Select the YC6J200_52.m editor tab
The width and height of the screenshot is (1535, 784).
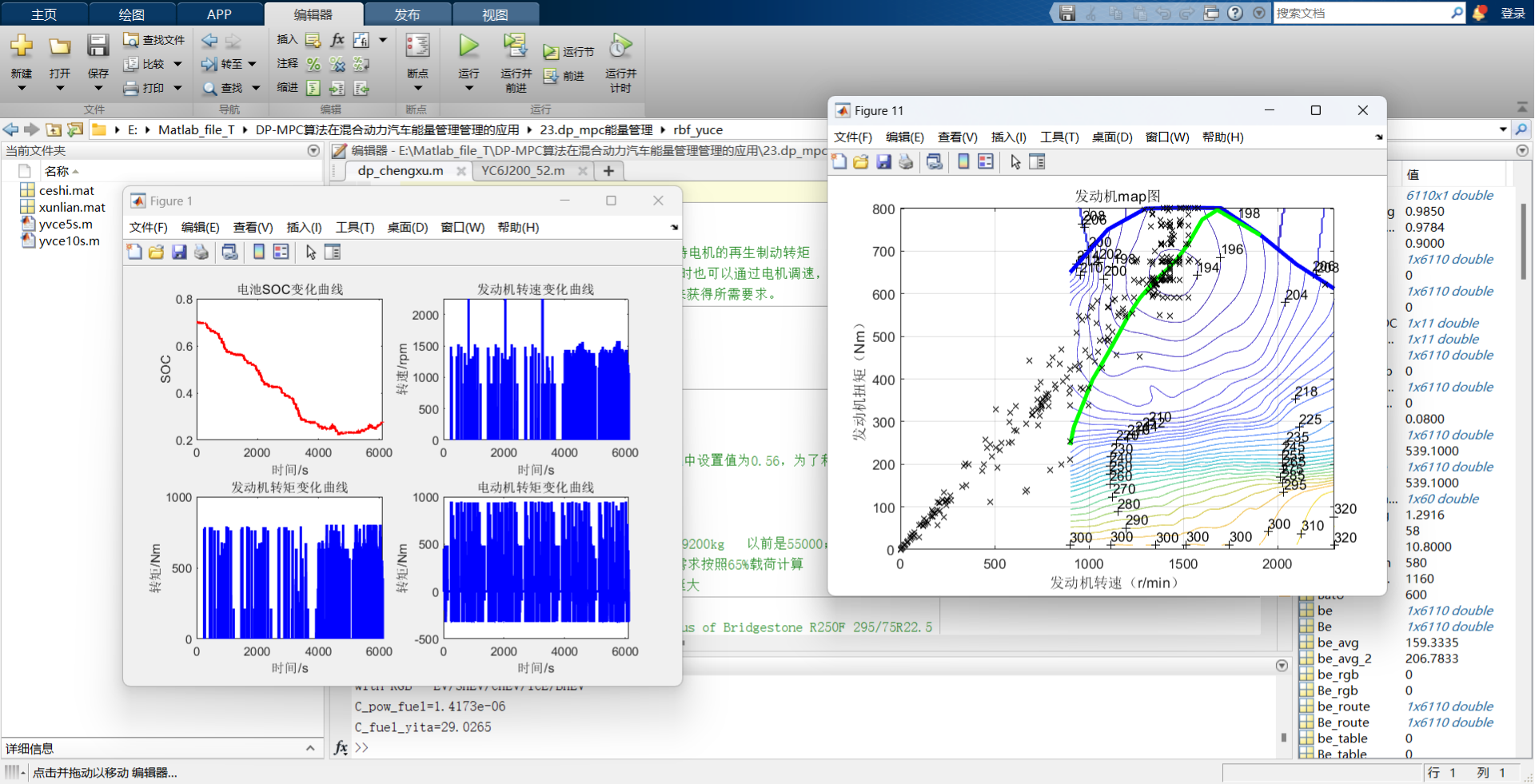[x=523, y=170]
